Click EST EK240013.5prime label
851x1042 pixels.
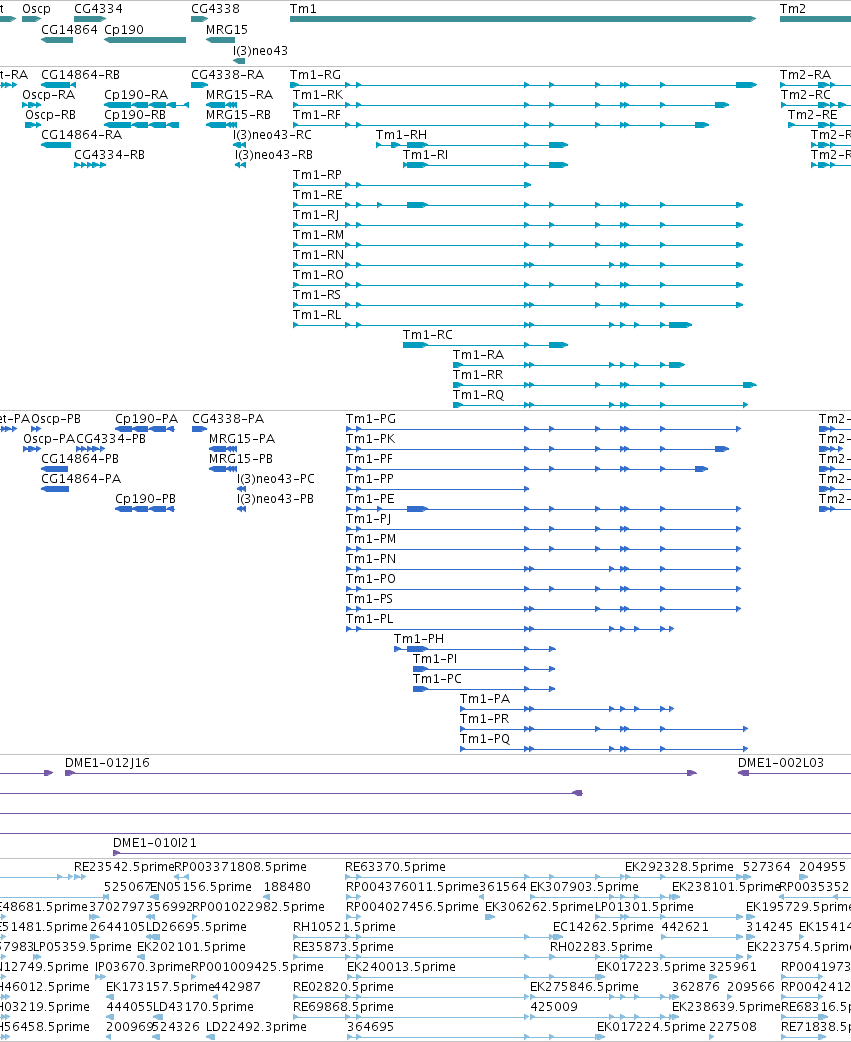pos(401,966)
